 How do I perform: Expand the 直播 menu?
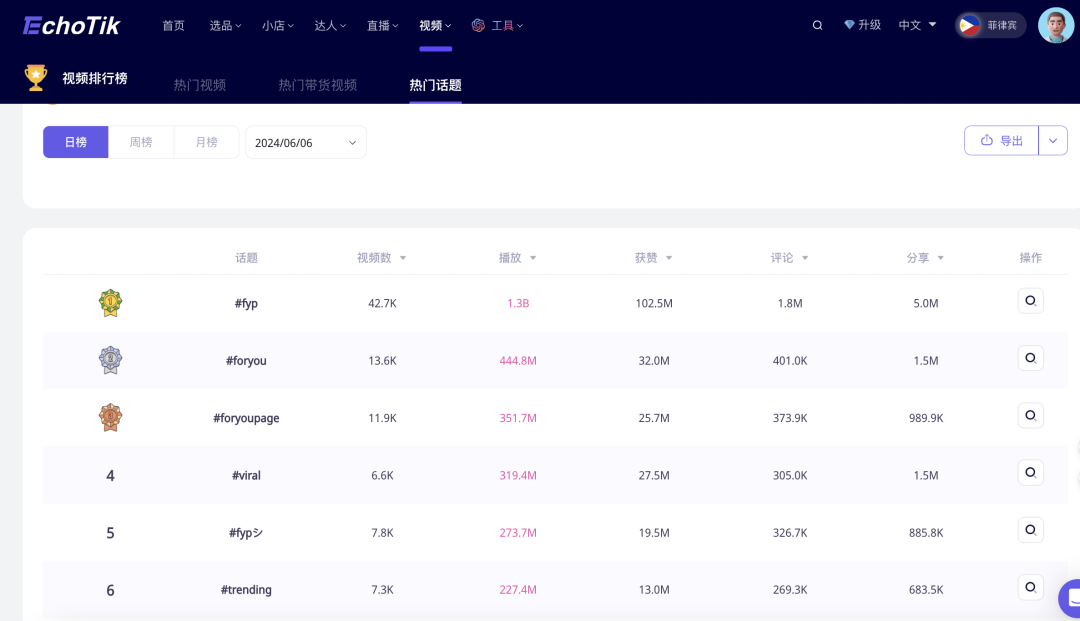[x=382, y=25]
